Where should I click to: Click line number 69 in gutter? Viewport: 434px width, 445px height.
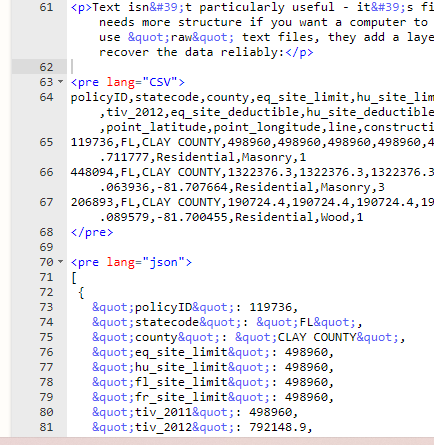click(x=46, y=247)
